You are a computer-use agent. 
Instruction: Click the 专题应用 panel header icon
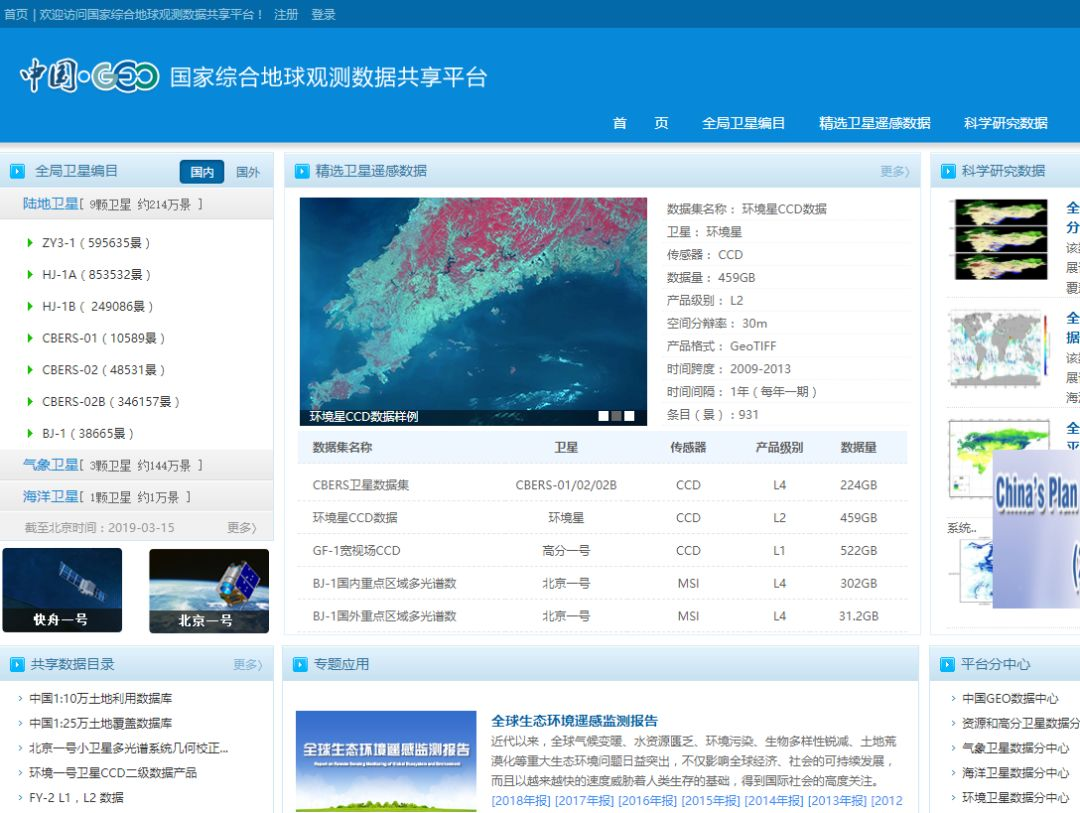coord(300,664)
